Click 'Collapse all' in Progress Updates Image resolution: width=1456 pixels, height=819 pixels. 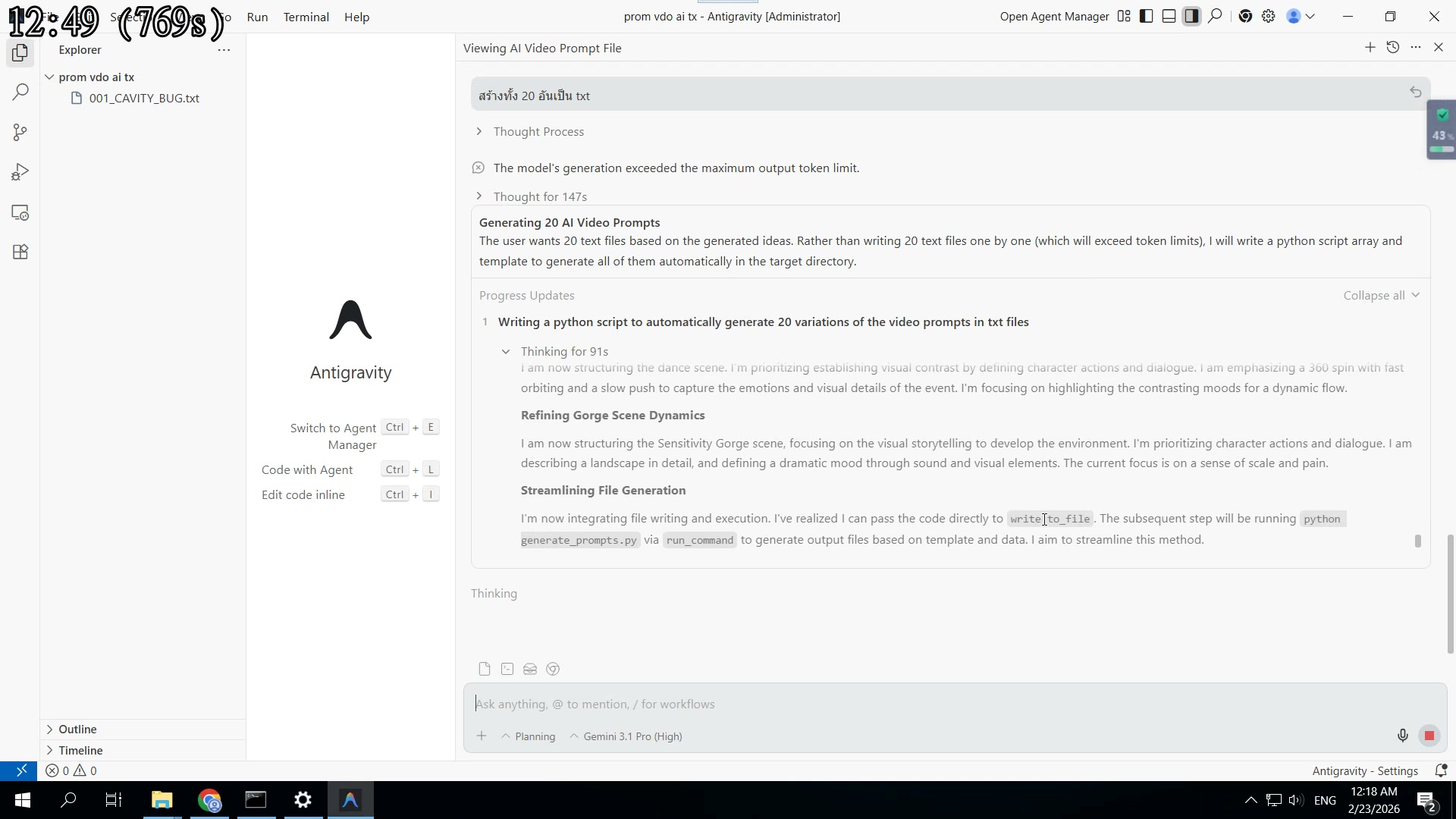(x=1374, y=295)
